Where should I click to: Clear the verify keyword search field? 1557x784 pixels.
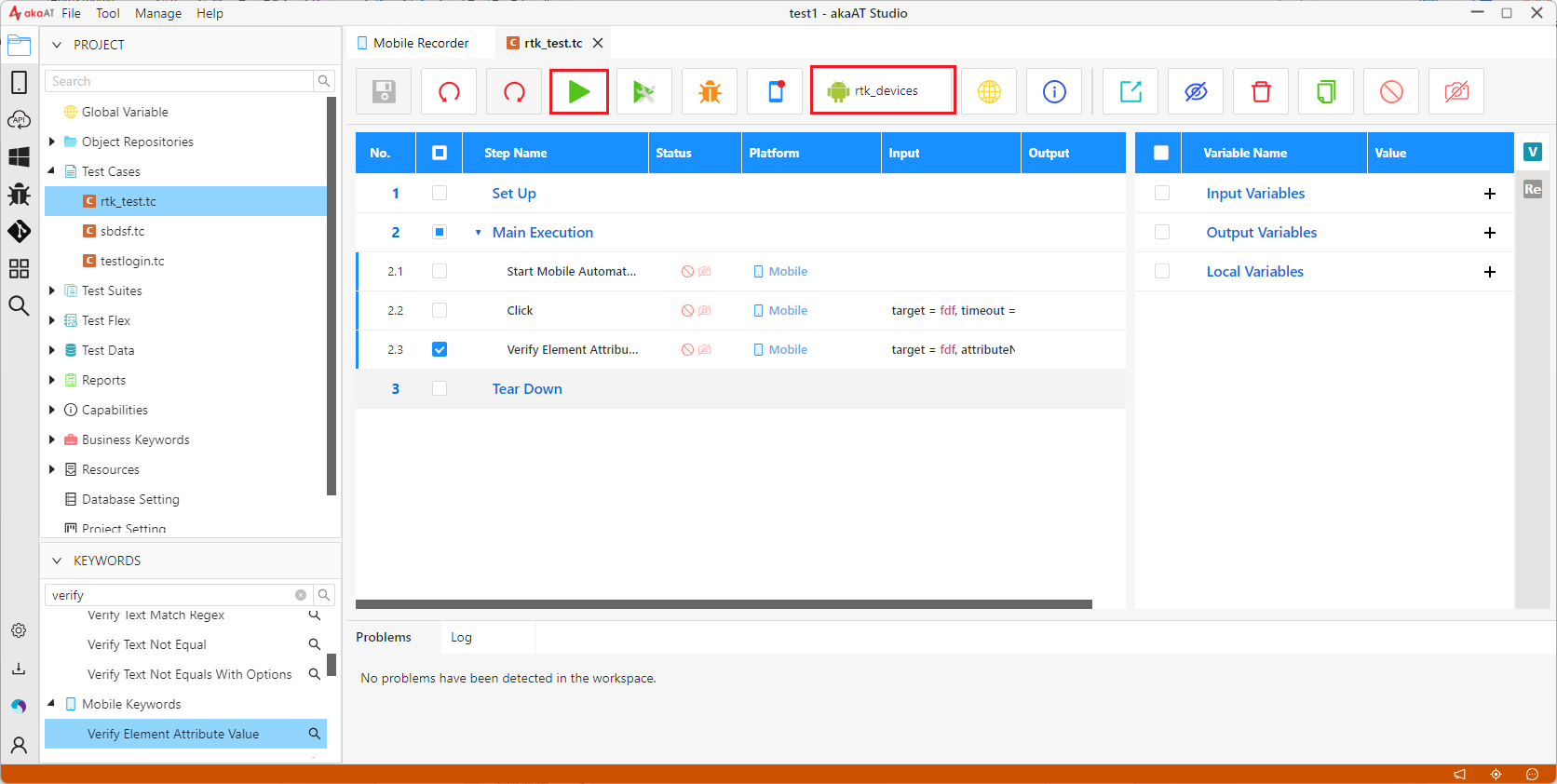click(301, 595)
